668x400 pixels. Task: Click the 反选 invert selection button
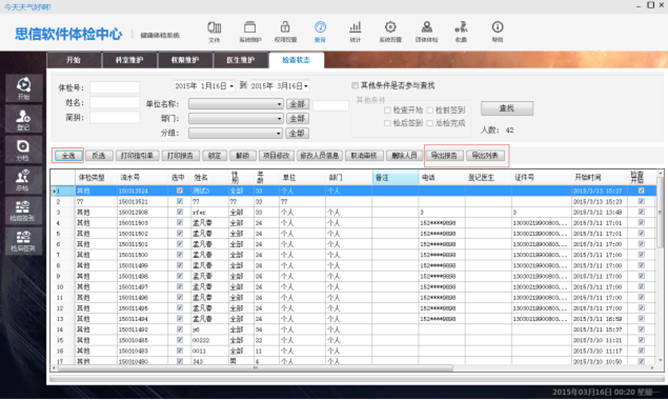[x=99, y=156]
